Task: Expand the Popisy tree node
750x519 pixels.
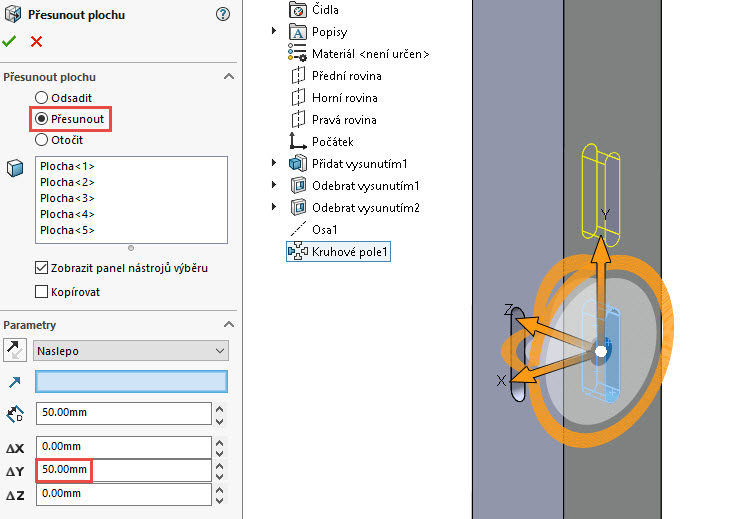Action: click(274, 31)
